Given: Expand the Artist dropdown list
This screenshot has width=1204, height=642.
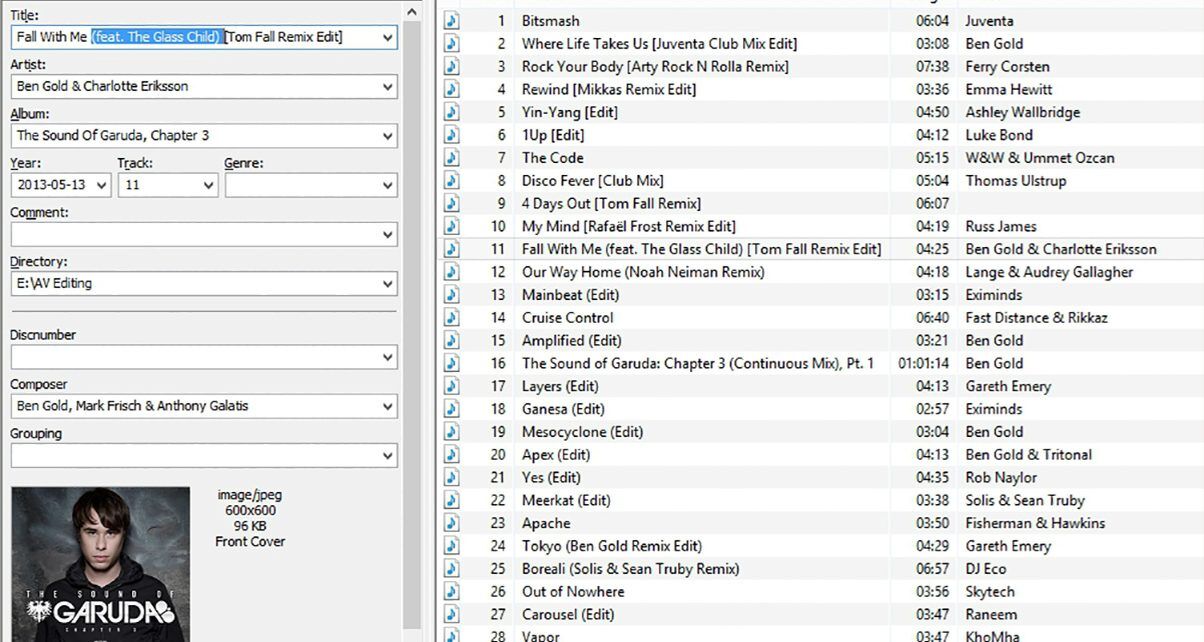Looking at the screenshot, I should click(388, 86).
